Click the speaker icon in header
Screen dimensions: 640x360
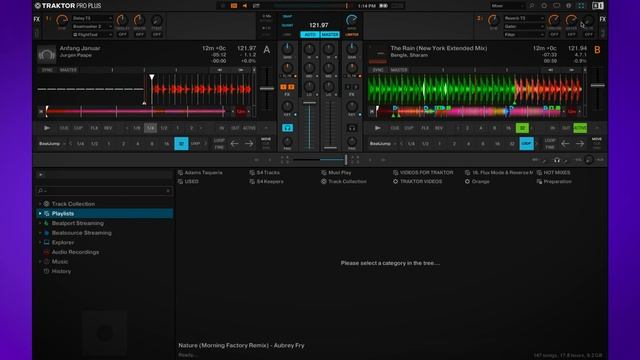click(245, 6)
